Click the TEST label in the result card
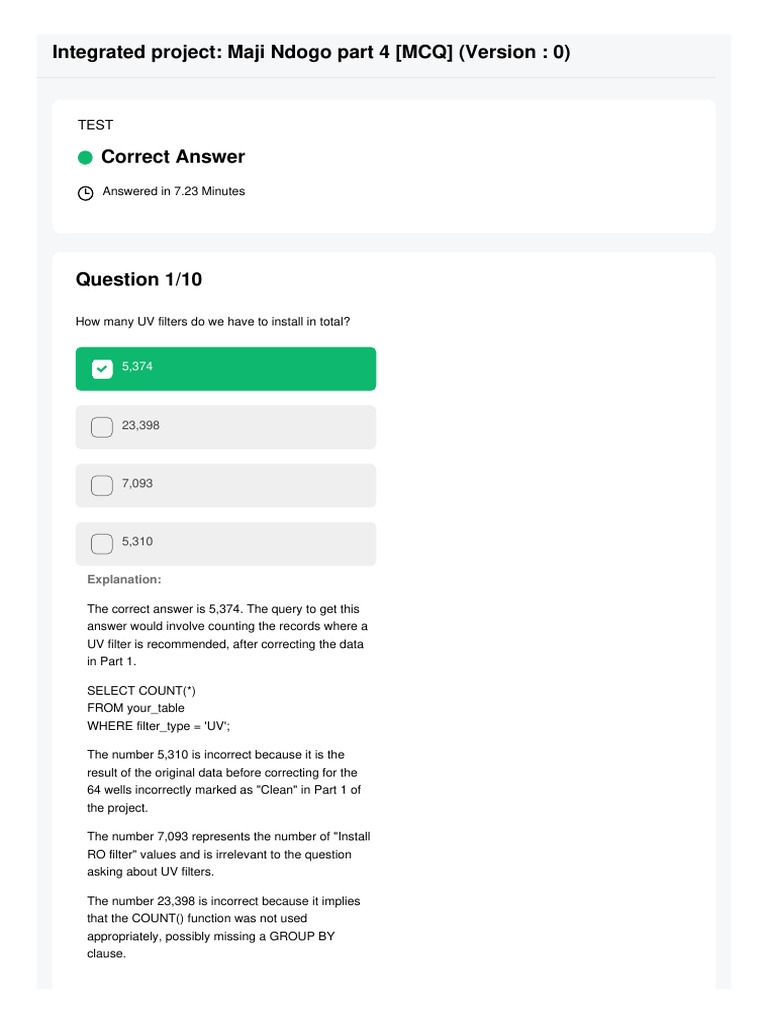 [95, 125]
